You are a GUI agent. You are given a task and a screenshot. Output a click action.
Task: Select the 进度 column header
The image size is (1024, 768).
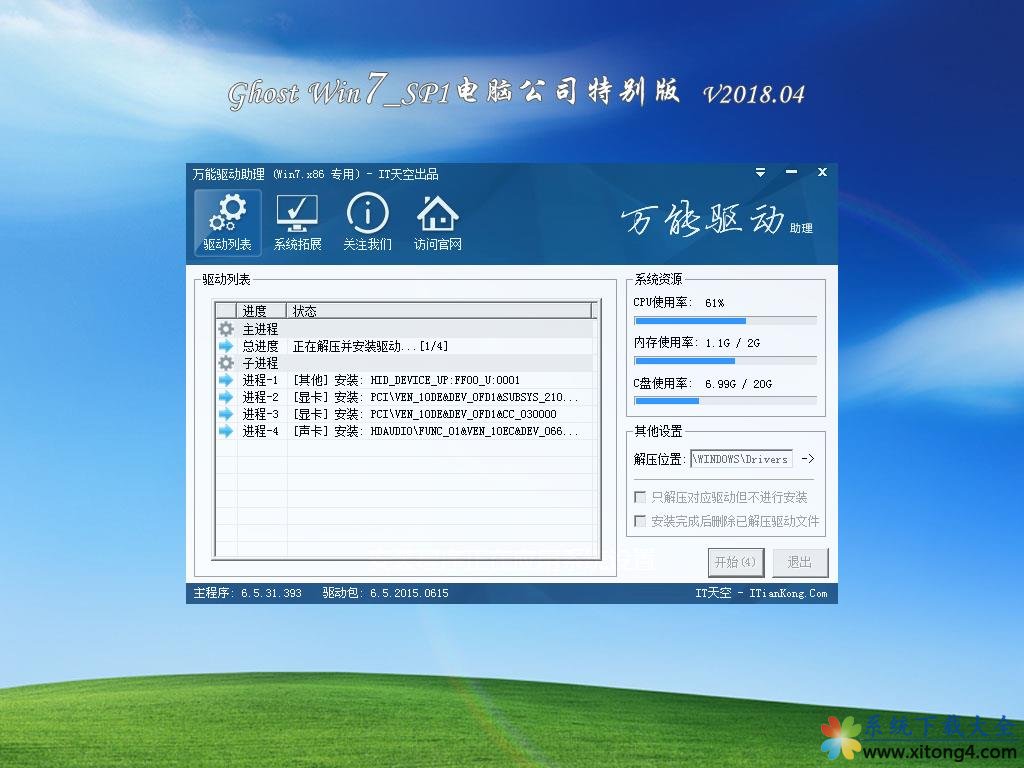pos(261,311)
